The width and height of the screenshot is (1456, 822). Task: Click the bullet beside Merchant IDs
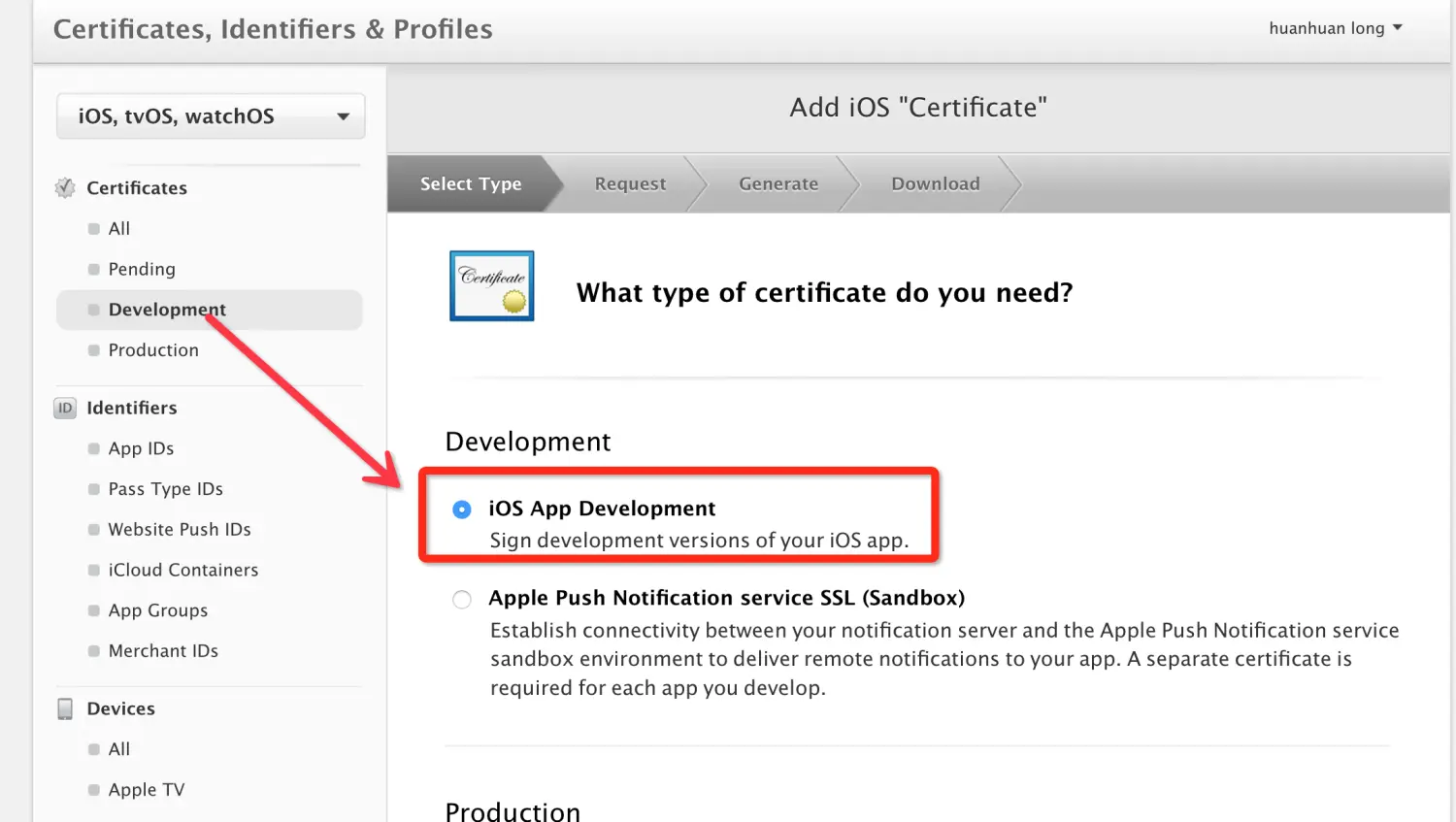point(94,651)
